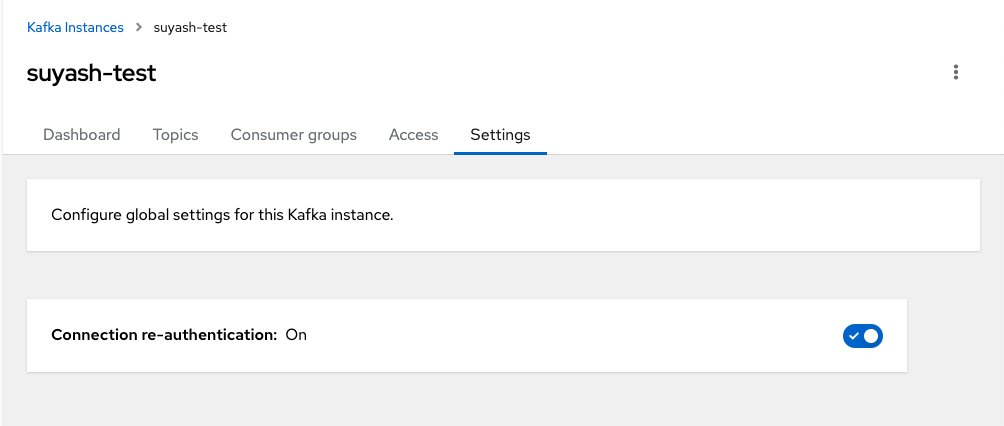Open the kebab actions menu for suyash-test
Image resolution: width=1004 pixels, height=426 pixels.
pos(956,72)
